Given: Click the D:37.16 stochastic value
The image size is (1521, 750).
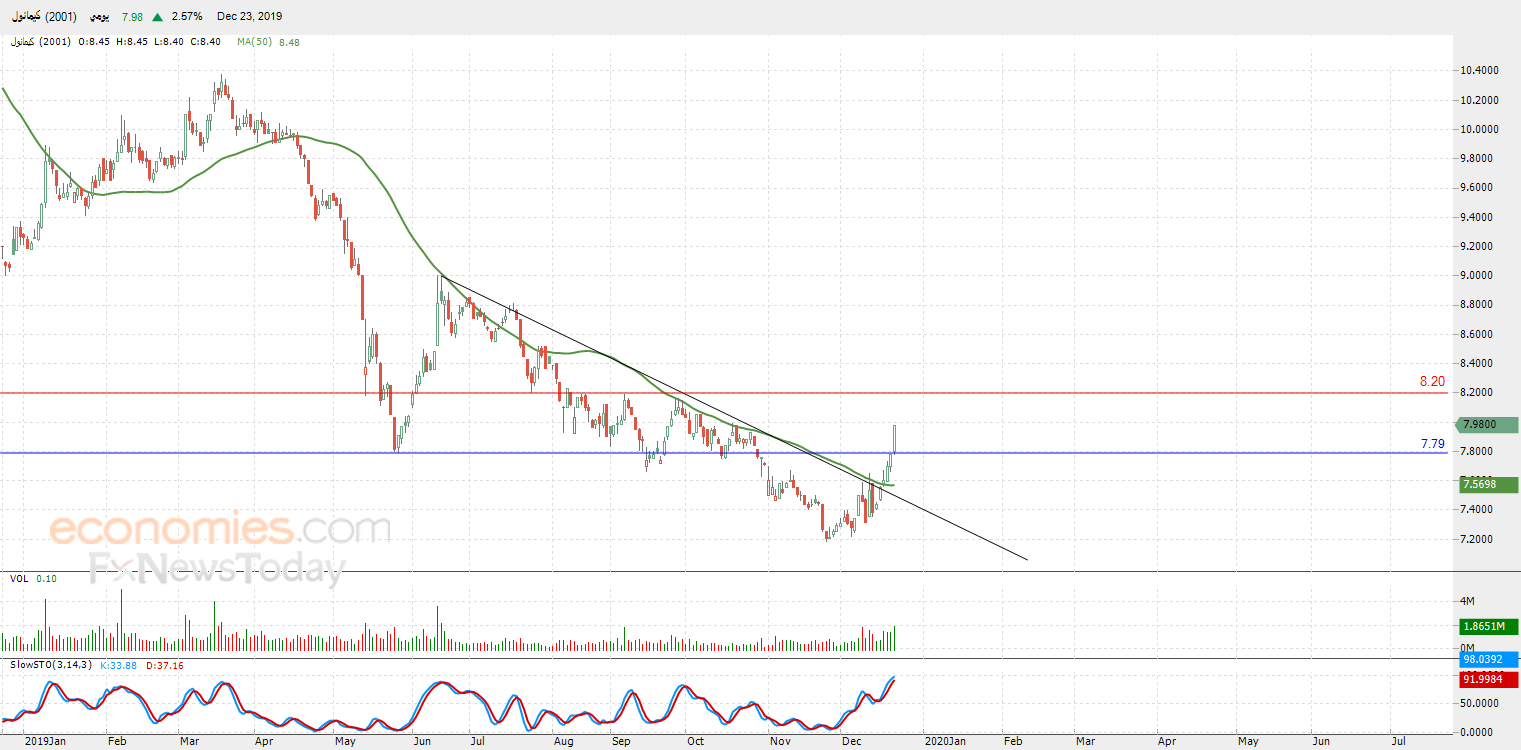Looking at the screenshot, I should tap(166, 665).
